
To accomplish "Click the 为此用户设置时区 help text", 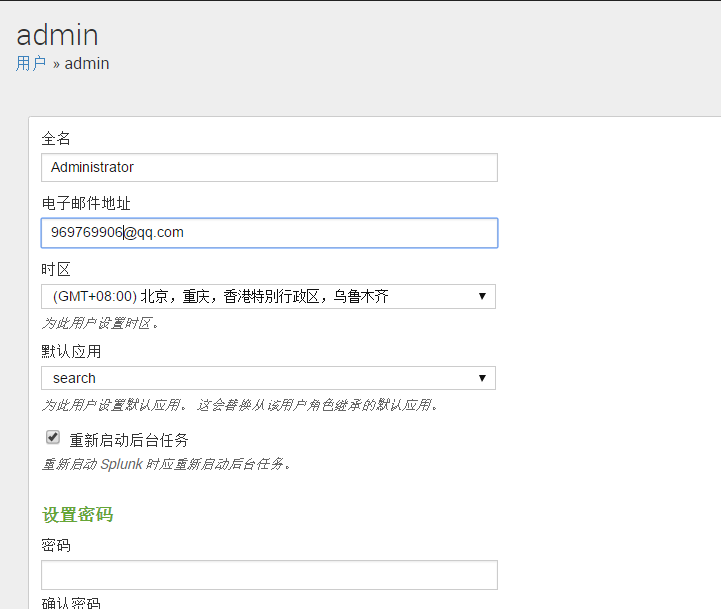I will click(100, 323).
